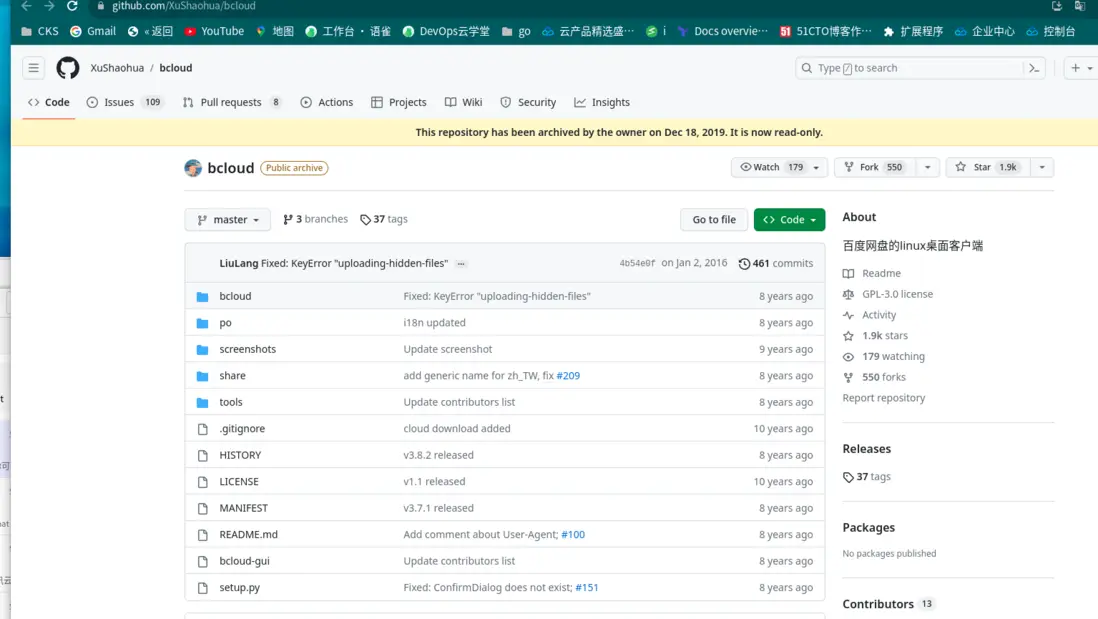Image resolution: width=1098 pixels, height=619 pixels.
Task: Click the Go to file button
Action: [x=714, y=220]
